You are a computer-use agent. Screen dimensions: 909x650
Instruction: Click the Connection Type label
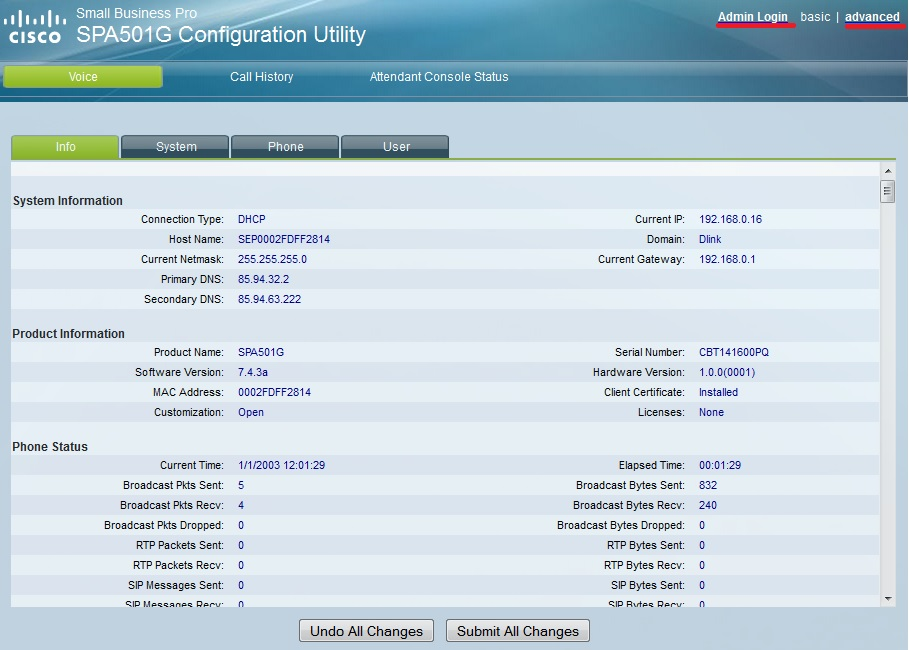pos(182,219)
